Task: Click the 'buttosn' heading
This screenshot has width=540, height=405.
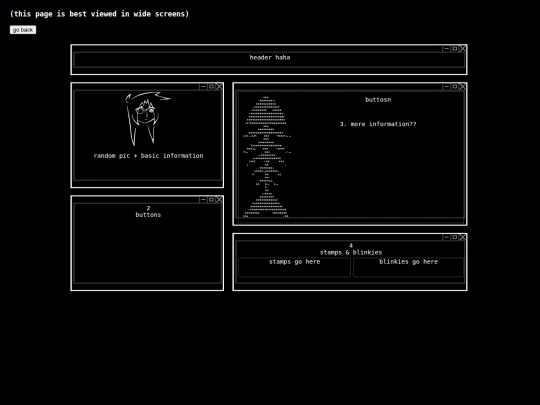Action: (378, 100)
